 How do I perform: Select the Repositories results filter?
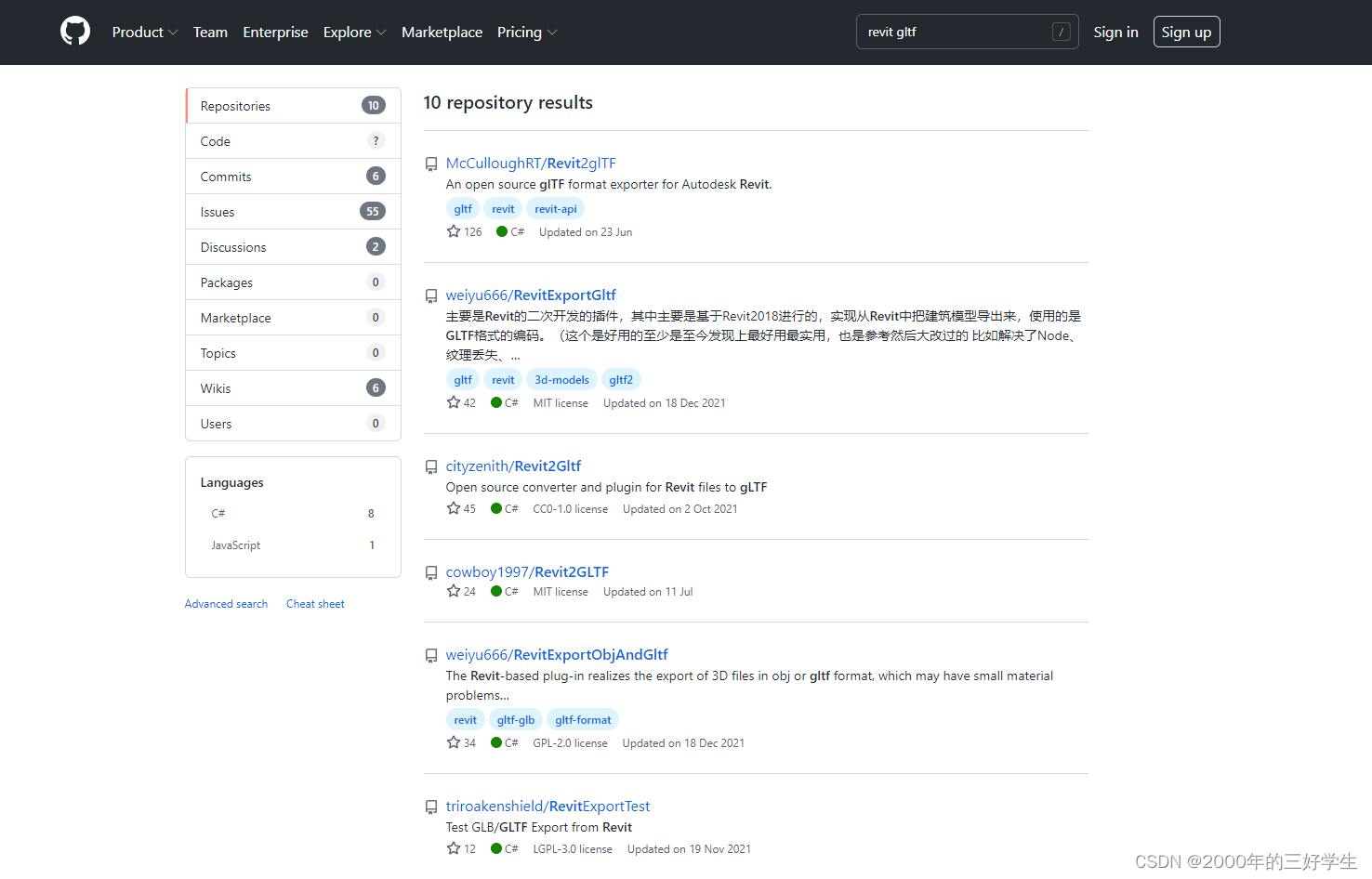coord(293,106)
